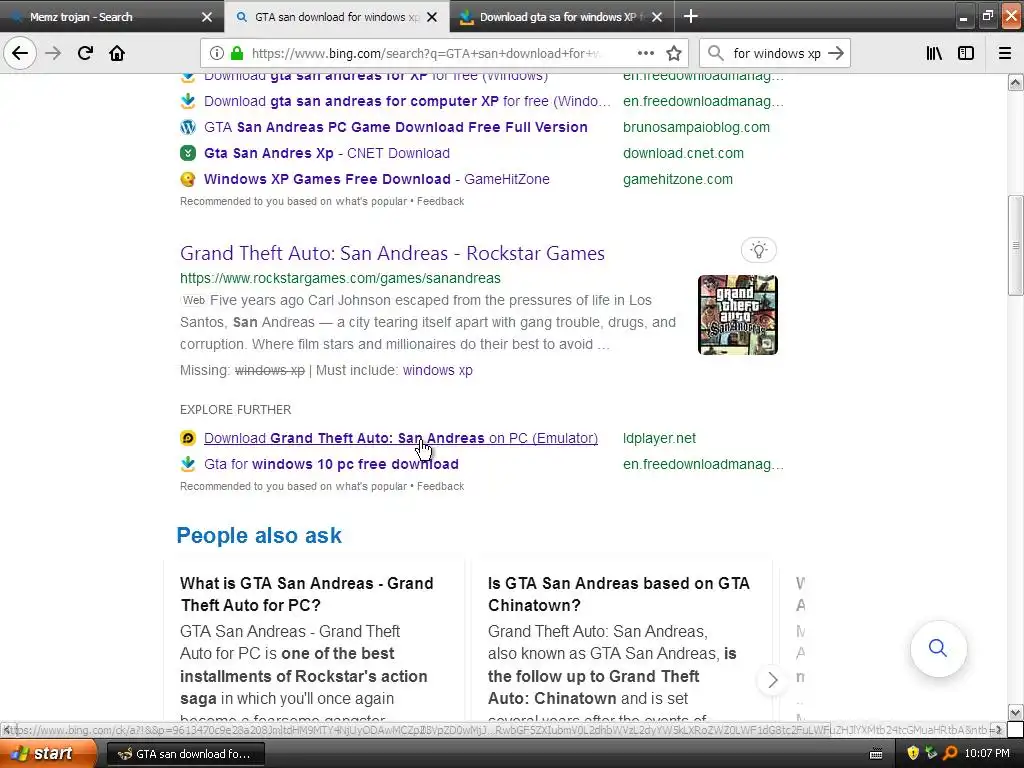Click download.cnet.com domain text
1024x768 pixels.
pos(683,153)
